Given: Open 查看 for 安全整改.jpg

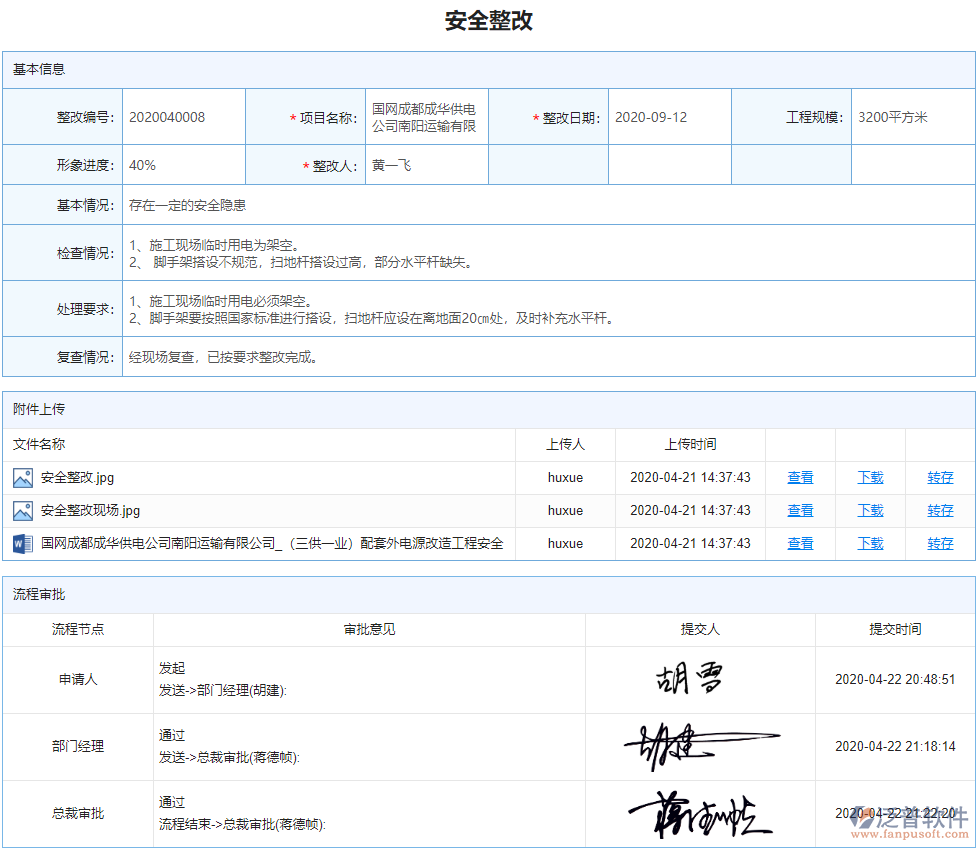Looking at the screenshot, I should point(799,477).
